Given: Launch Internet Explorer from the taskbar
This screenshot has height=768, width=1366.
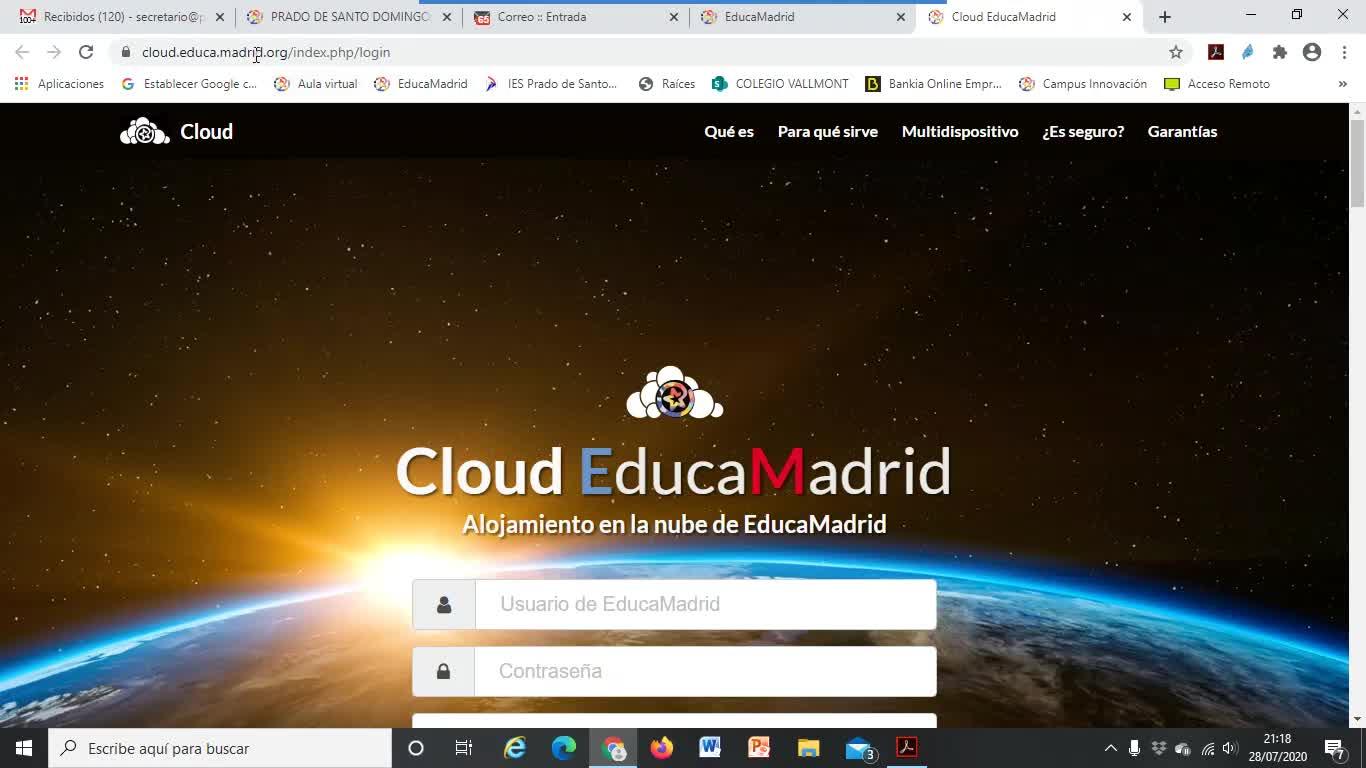Looking at the screenshot, I should [515, 748].
